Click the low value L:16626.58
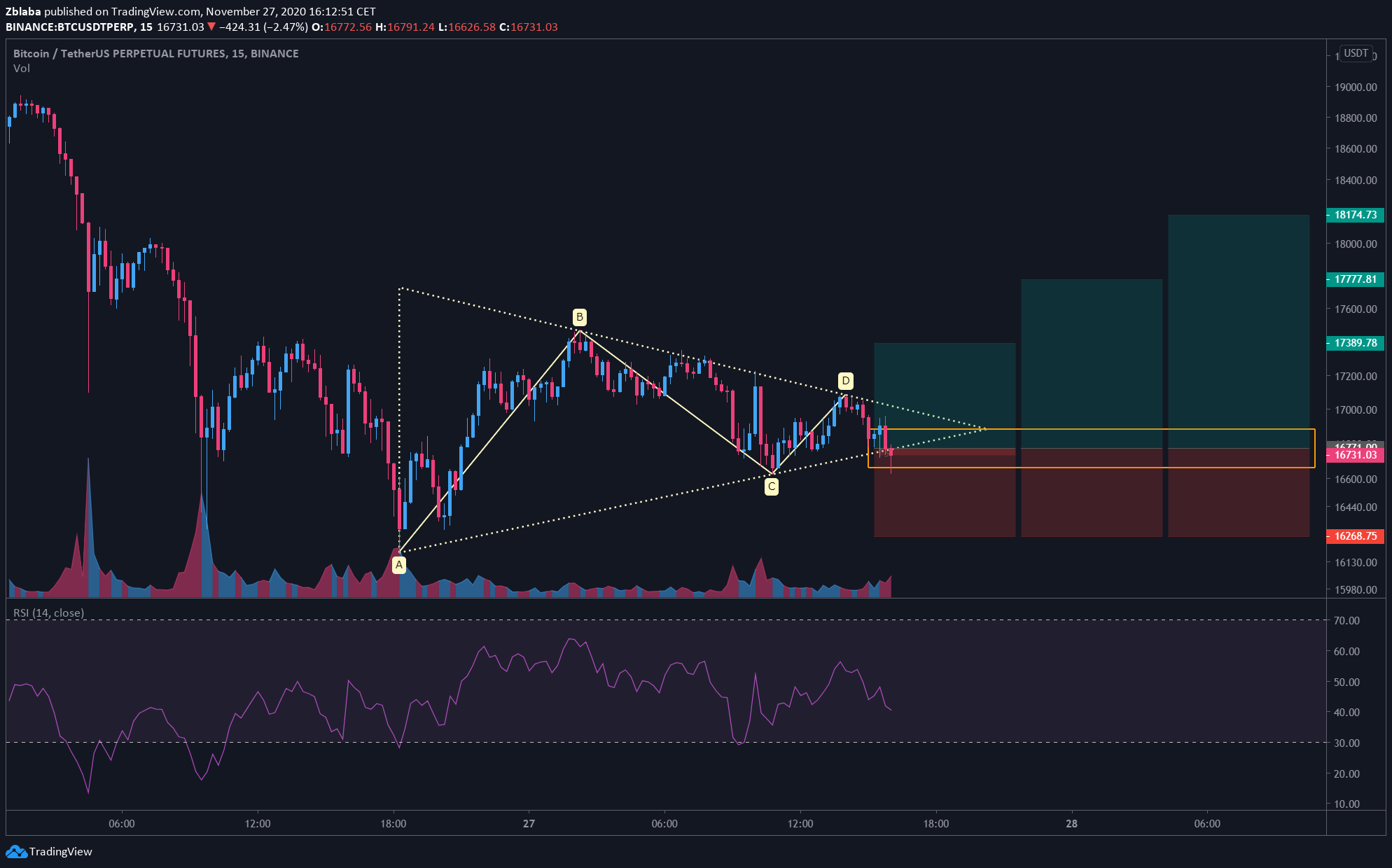 click(x=467, y=27)
